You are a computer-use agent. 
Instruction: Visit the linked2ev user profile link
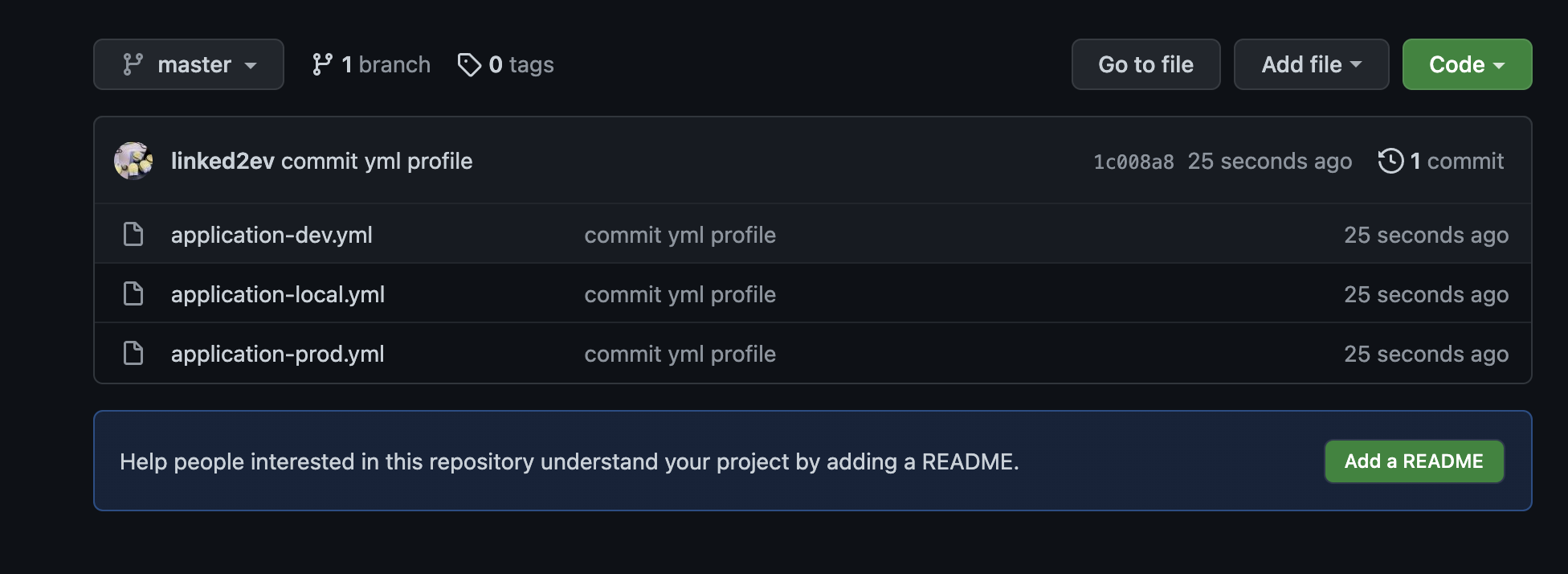(x=223, y=161)
